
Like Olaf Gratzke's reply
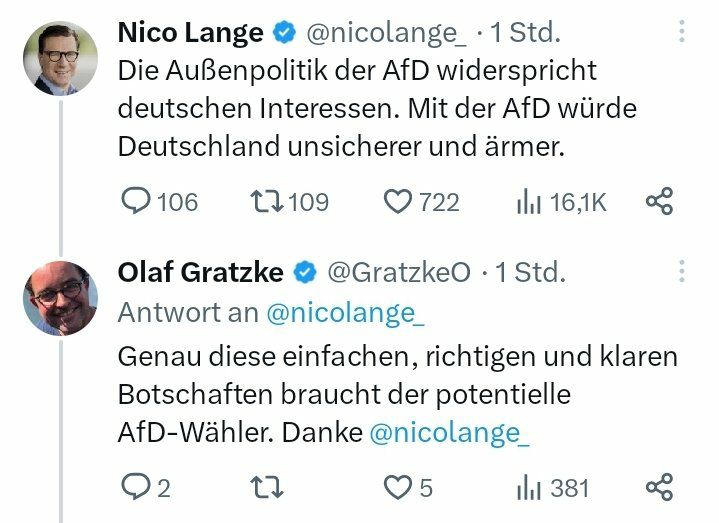pyautogui.click(x=398, y=487)
